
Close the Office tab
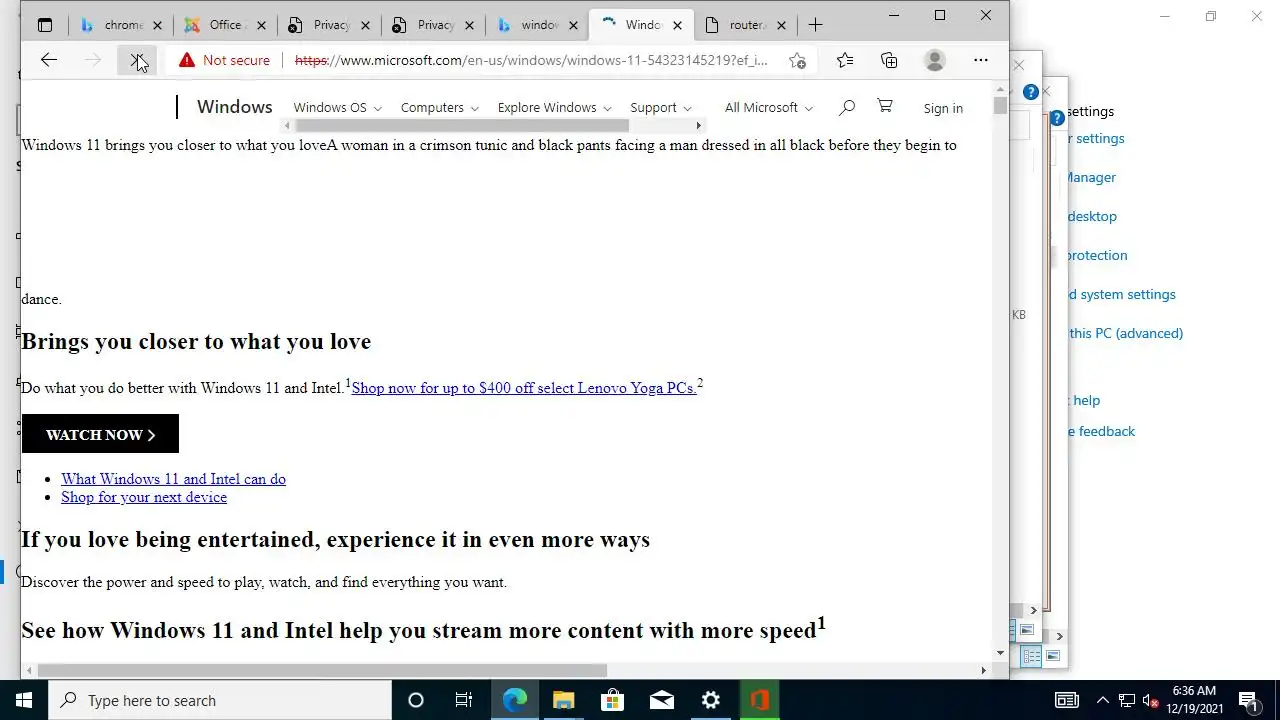pyautogui.click(x=260, y=25)
